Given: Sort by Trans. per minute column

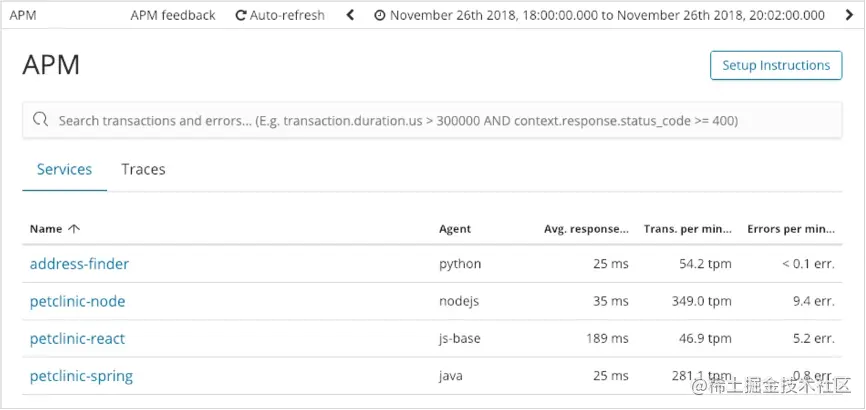Looking at the screenshot, I should click(689, 229).
